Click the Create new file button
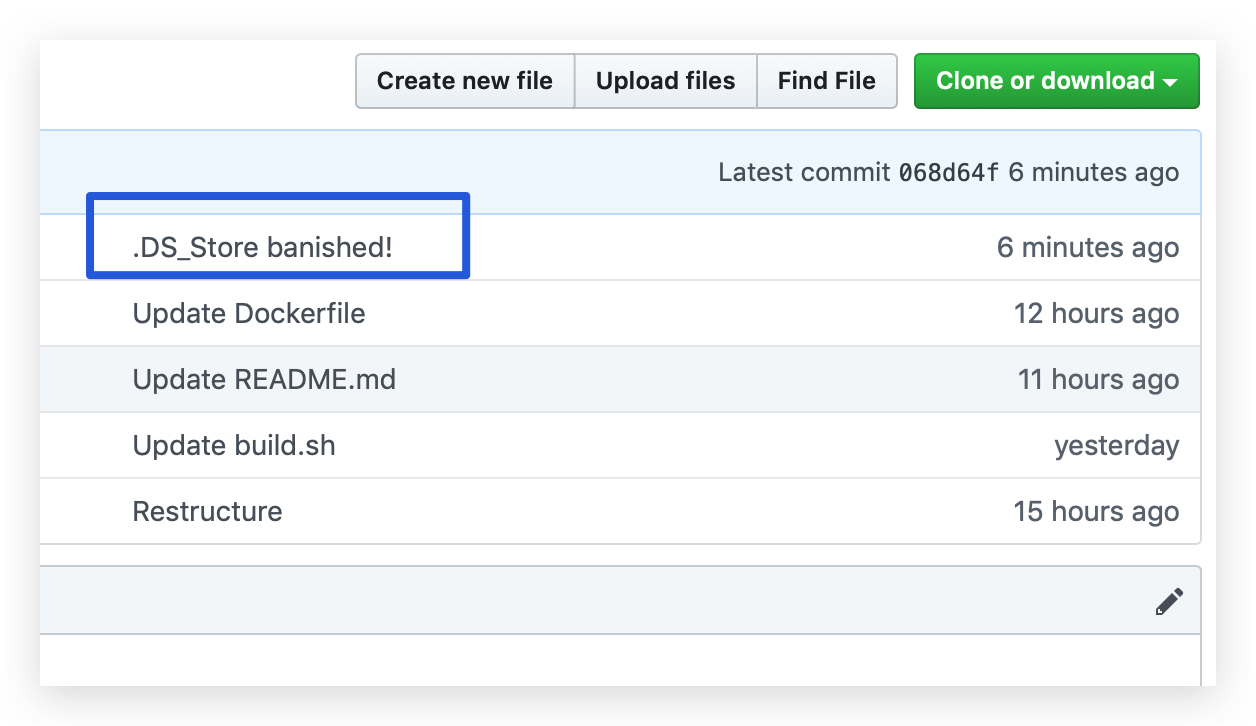This screenshot has width=1256, height=726. tap(464, 81)
